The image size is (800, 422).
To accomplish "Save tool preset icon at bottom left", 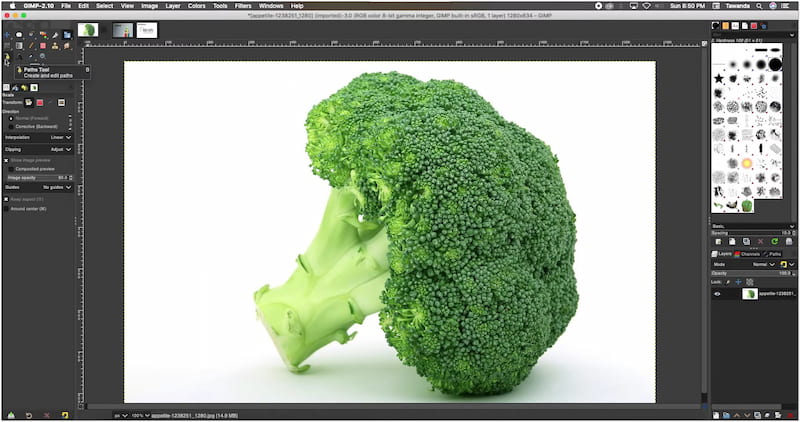I will 9,414.
